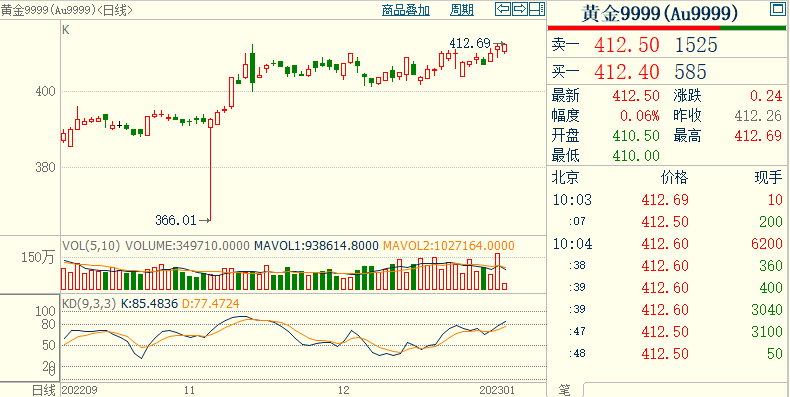The width and height of the screenshot is (790, 397).
Task: Click the quote panel heading 黄金9999(Au9999)
Action: point(660,14)
